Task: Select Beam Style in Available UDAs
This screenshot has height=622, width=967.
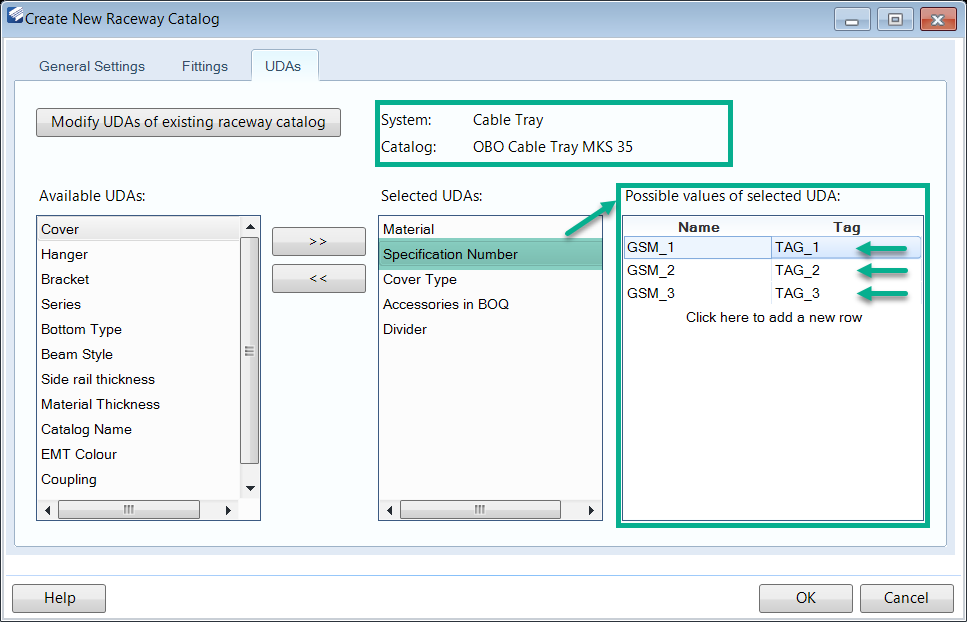Action: pyautogui.click(x=139, y=354)
